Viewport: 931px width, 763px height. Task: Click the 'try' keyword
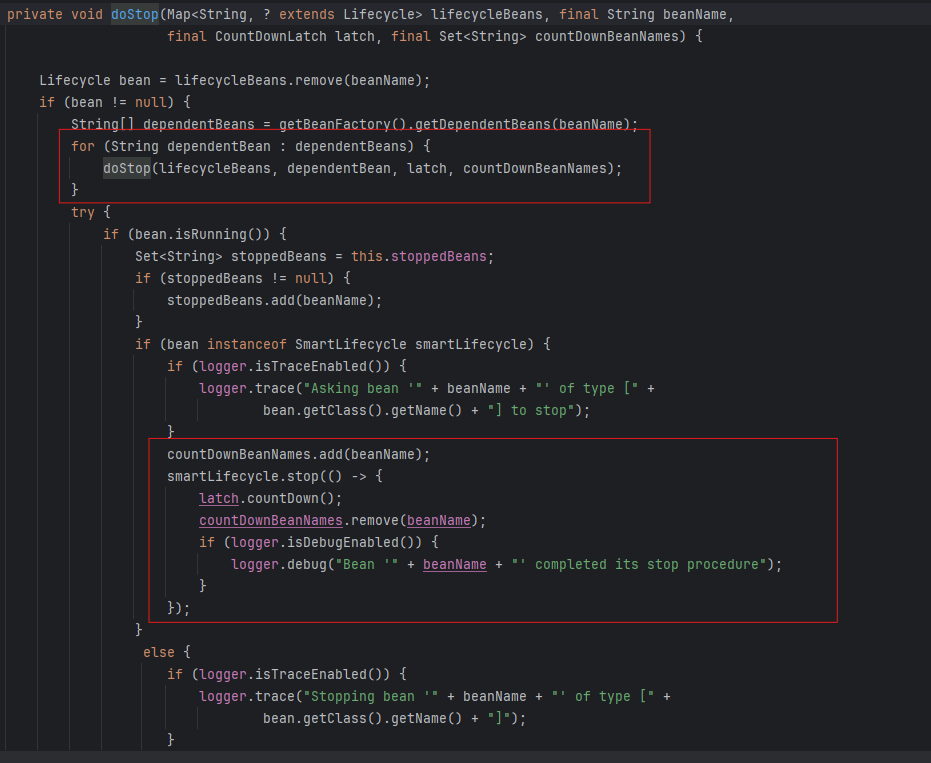83,213
